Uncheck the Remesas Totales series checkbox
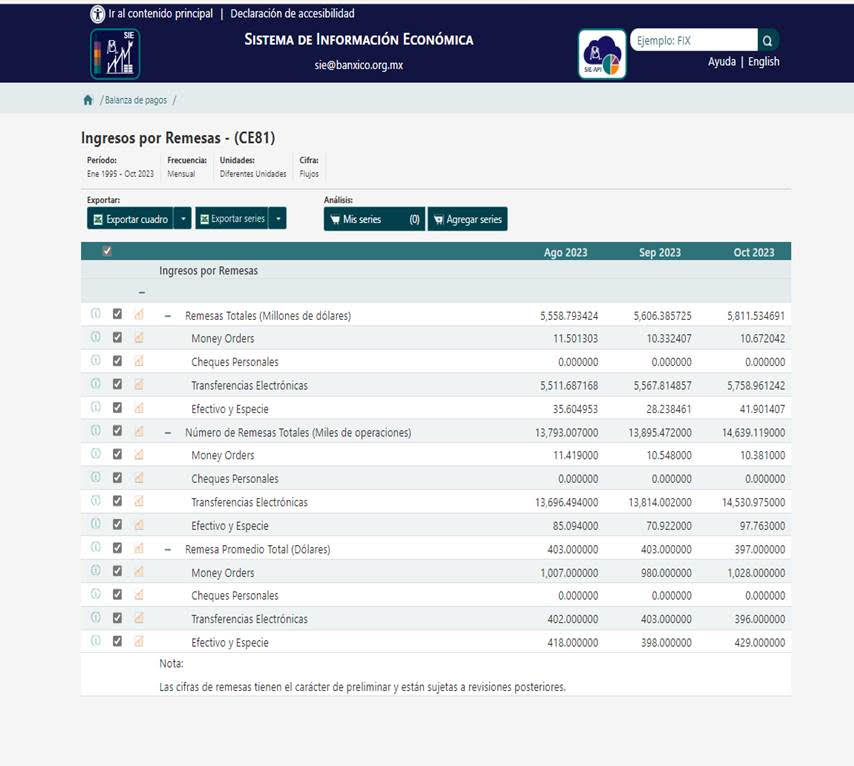Image resolution: width=854 pixels, height=766 pixels. coord(117,314)
